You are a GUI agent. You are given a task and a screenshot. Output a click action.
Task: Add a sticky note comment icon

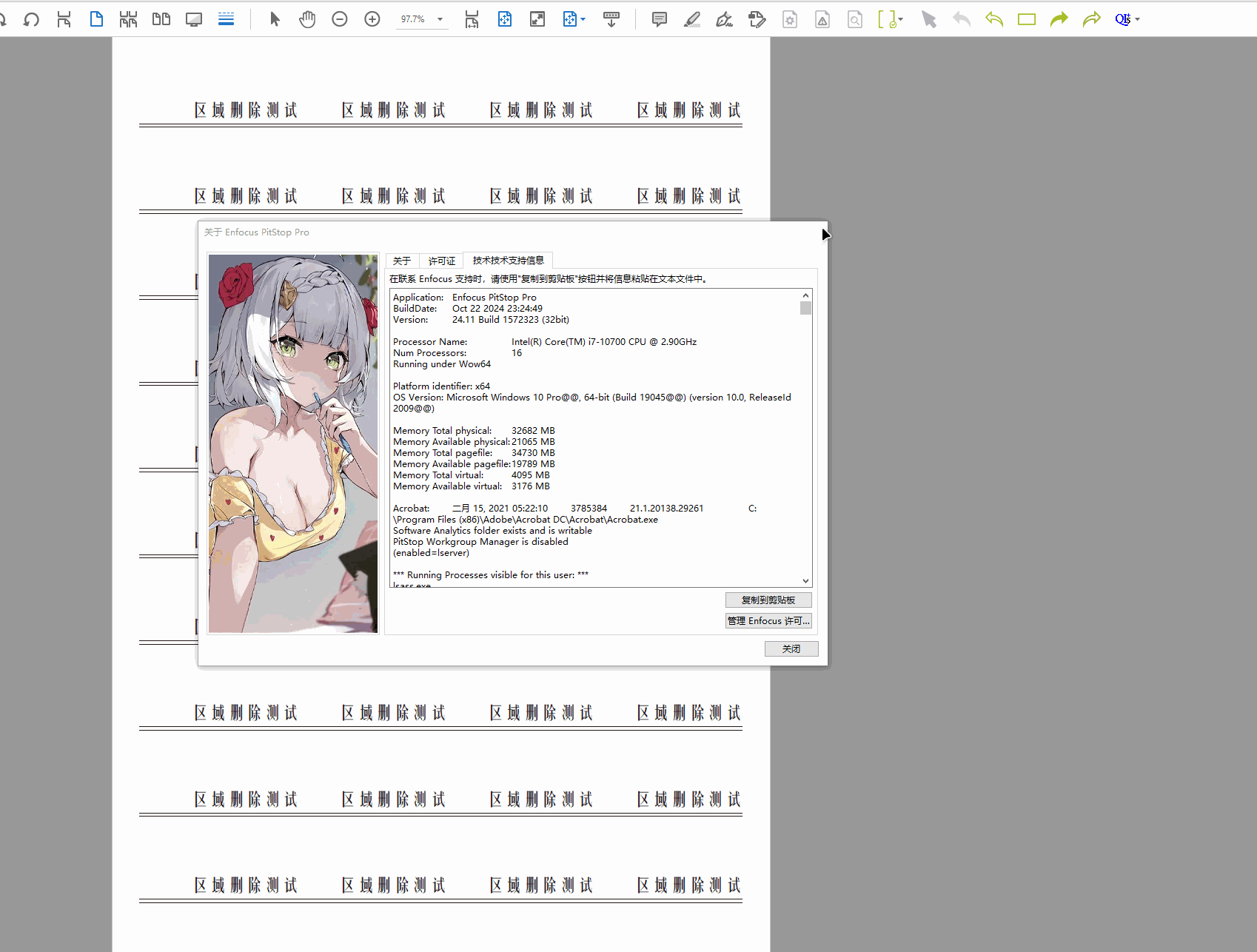tap(660, 19)
